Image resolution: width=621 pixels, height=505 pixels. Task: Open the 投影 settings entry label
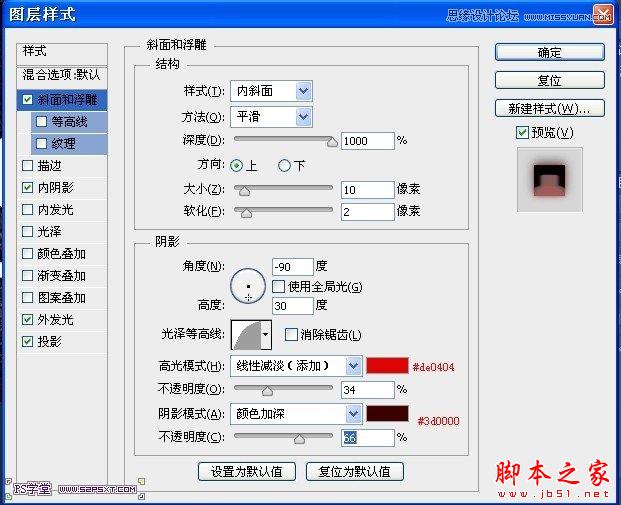(x=50, y=341)
